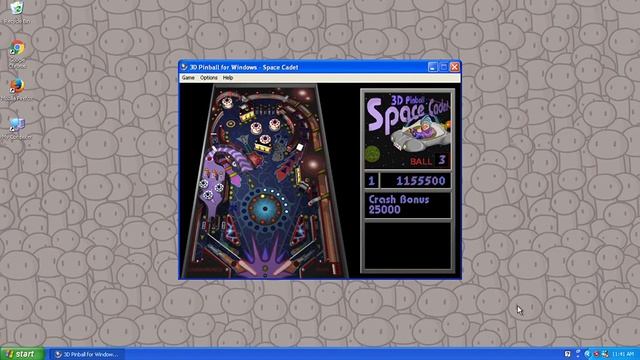Click the tray icon beside the clock
The height and width of the screenshot is (360, 640).
coord(605,354)
